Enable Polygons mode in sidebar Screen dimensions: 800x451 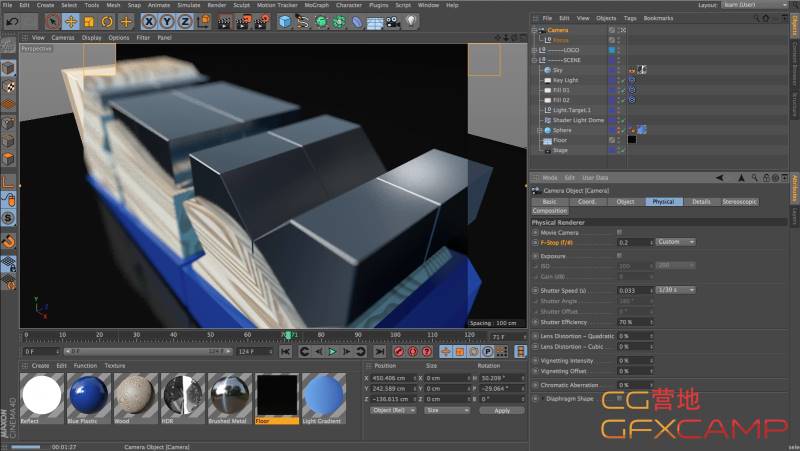[x=8, y=159]
